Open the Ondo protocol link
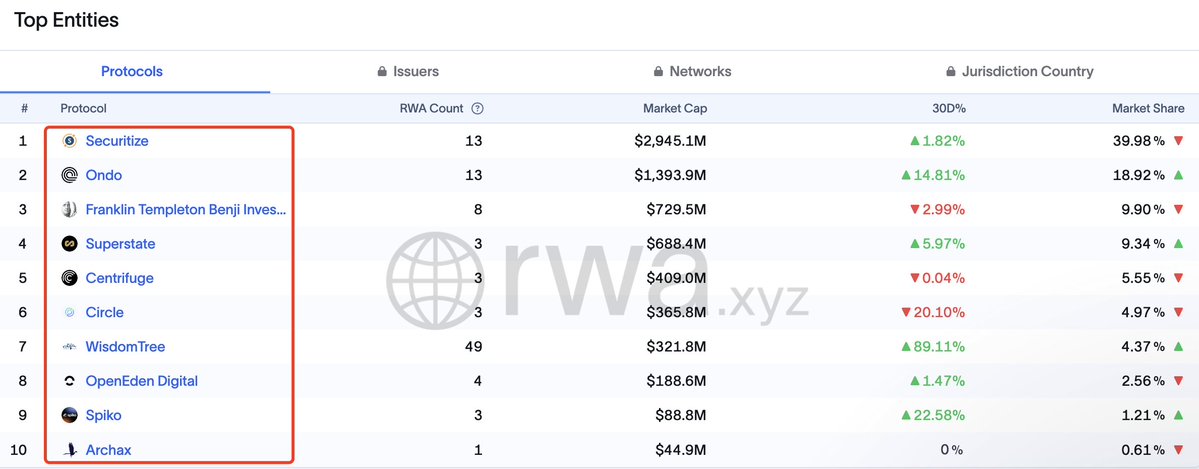This screenshot has width=1199, height=469. coord(104,175)
